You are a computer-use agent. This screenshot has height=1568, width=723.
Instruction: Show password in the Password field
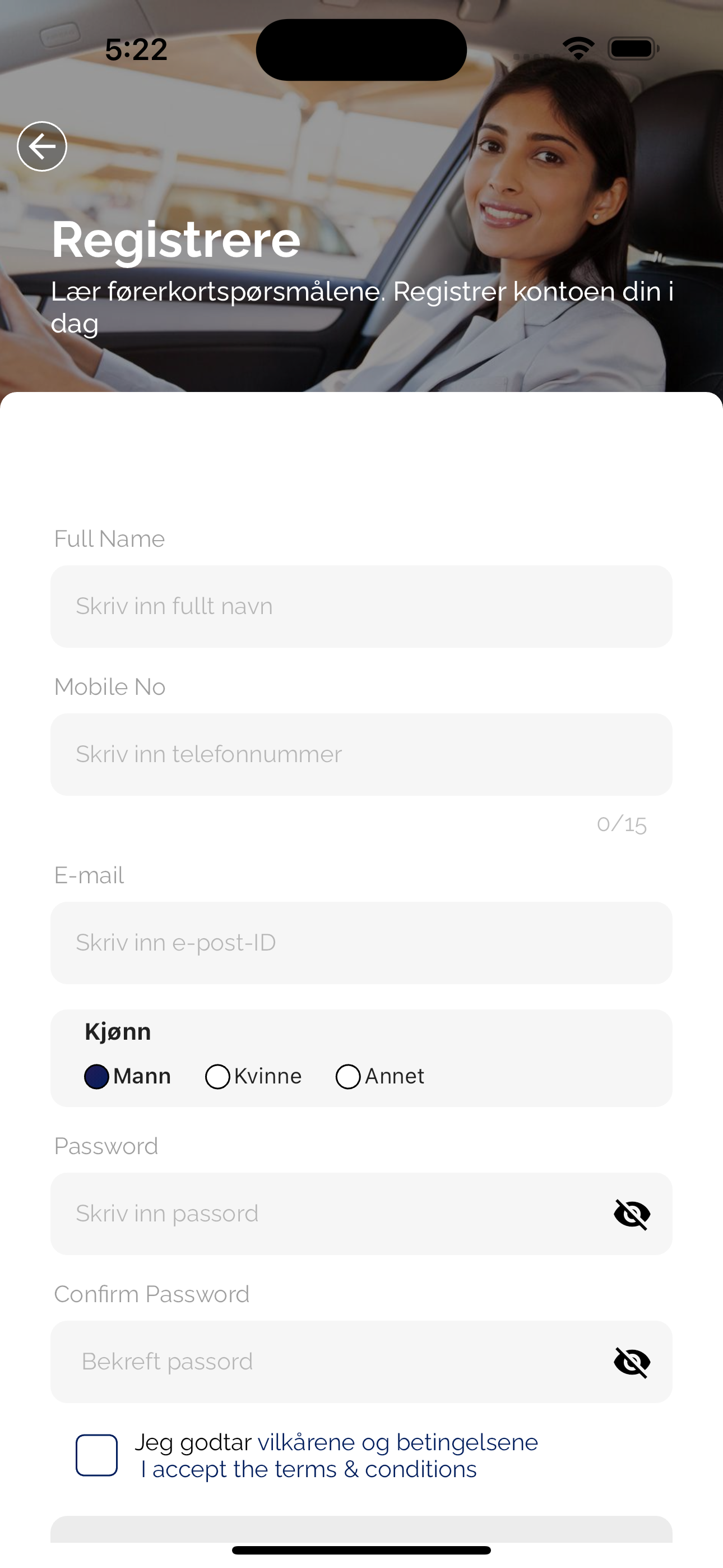(632, 1214)
